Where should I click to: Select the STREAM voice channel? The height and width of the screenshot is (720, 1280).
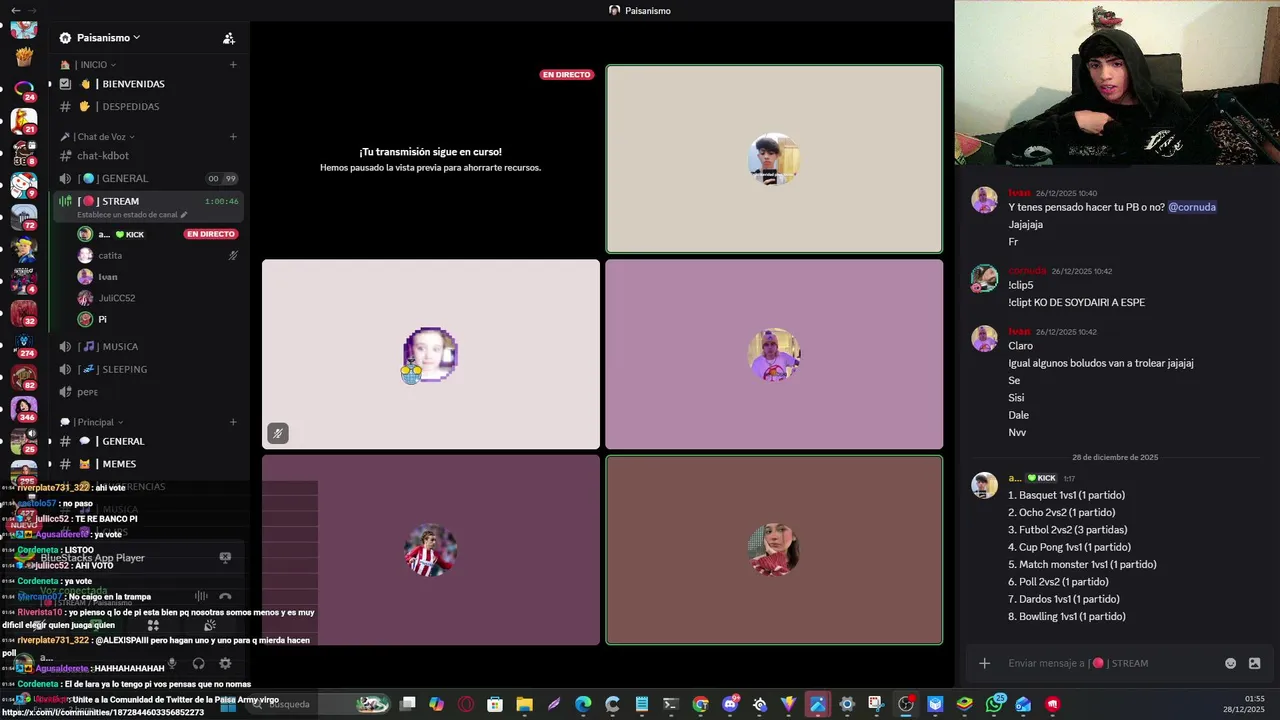click(148, 201)
